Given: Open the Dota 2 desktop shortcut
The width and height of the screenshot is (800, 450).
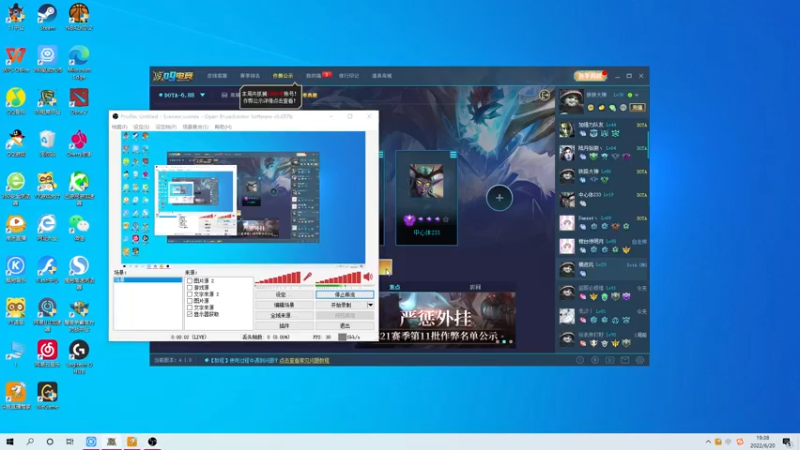Looking at the screenshot, I should (x=79, y=101).
